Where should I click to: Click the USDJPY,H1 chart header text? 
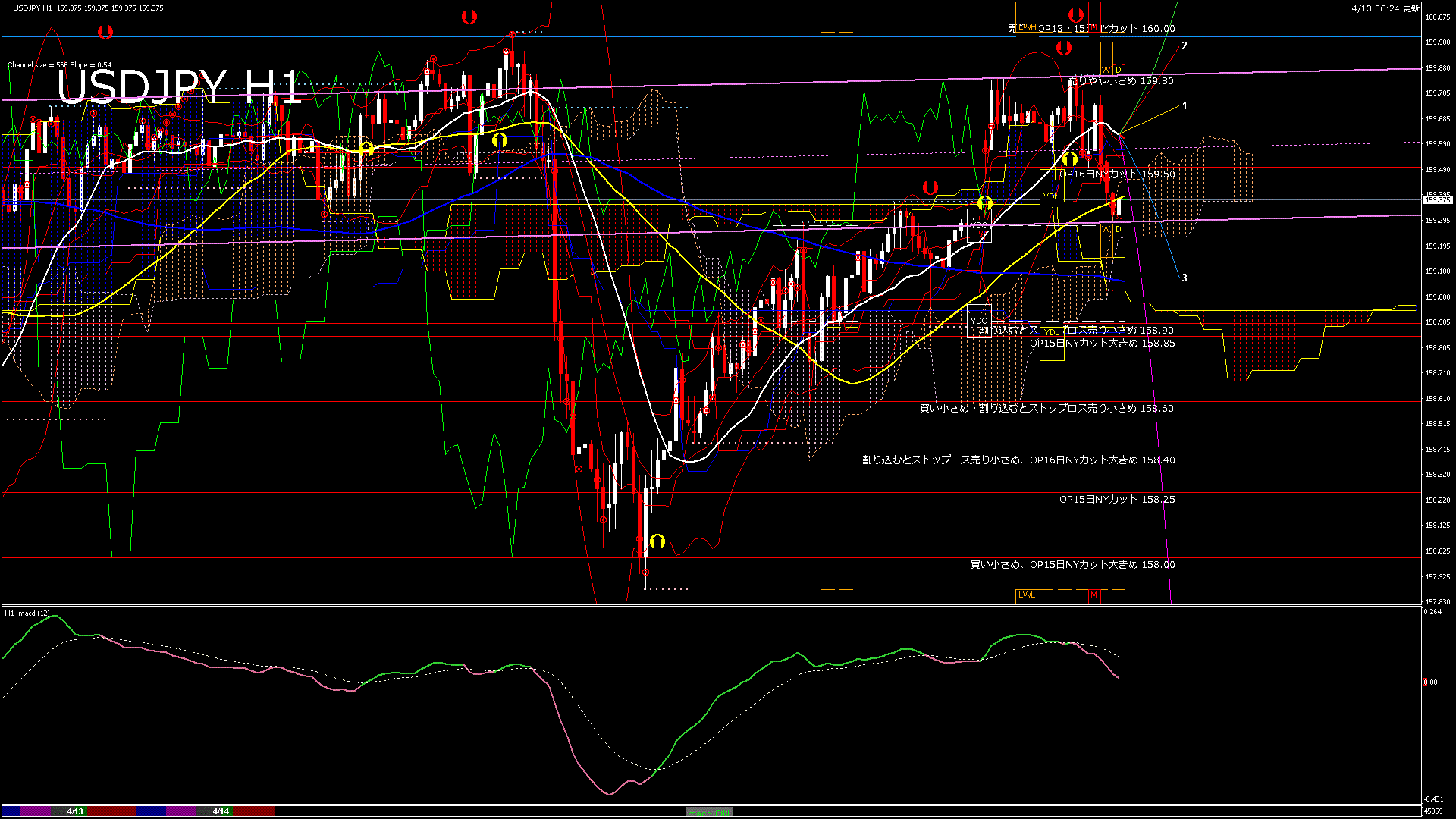click(33, 8)
